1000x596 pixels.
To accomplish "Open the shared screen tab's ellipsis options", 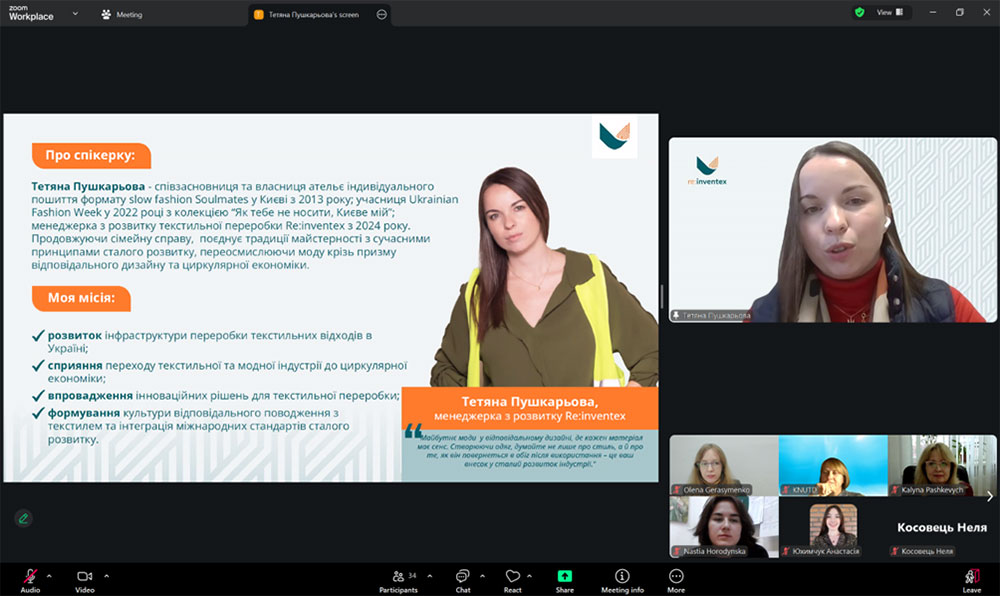I will click(x=381, y=15).
